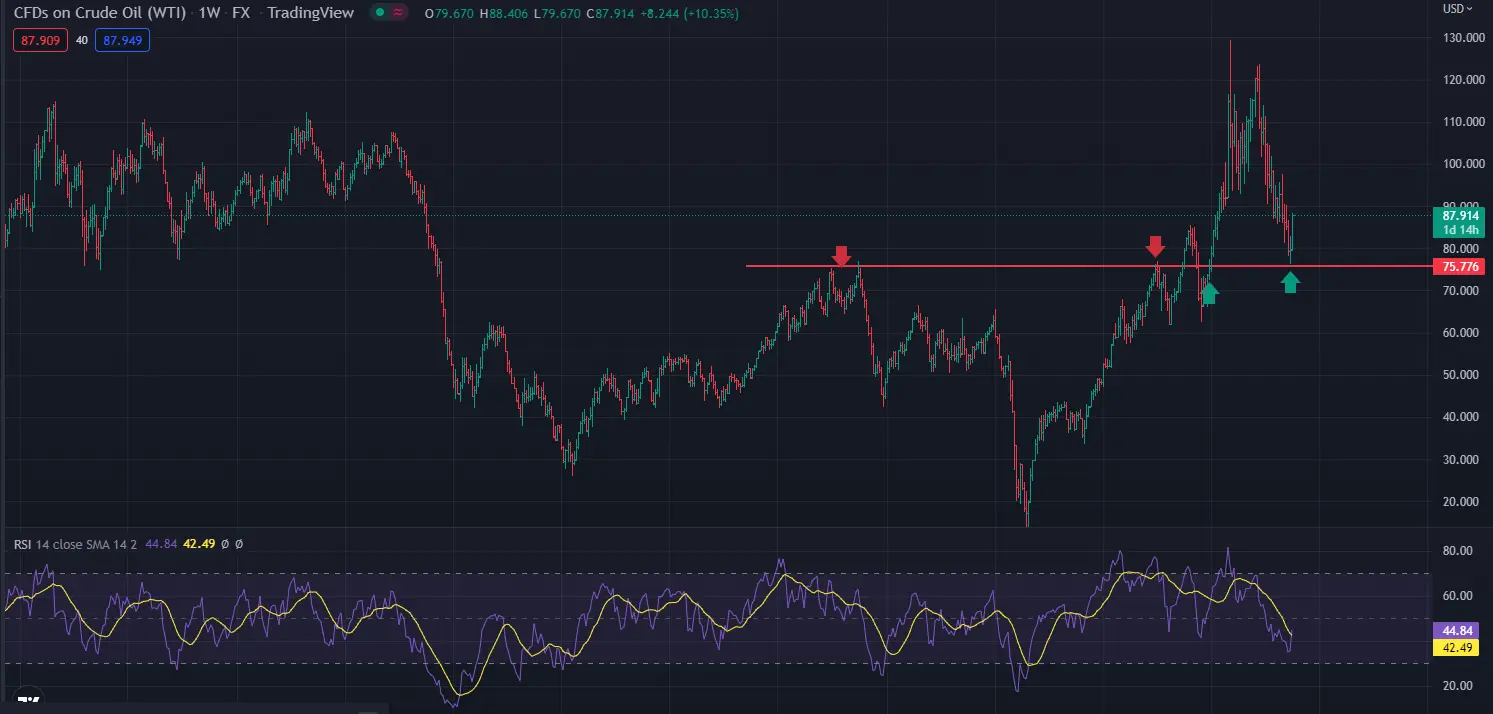Select the first green up-arrow marker
The height and width of the screenshot is (714, 1493).
pyautogui.click(x=1210, y=292)
